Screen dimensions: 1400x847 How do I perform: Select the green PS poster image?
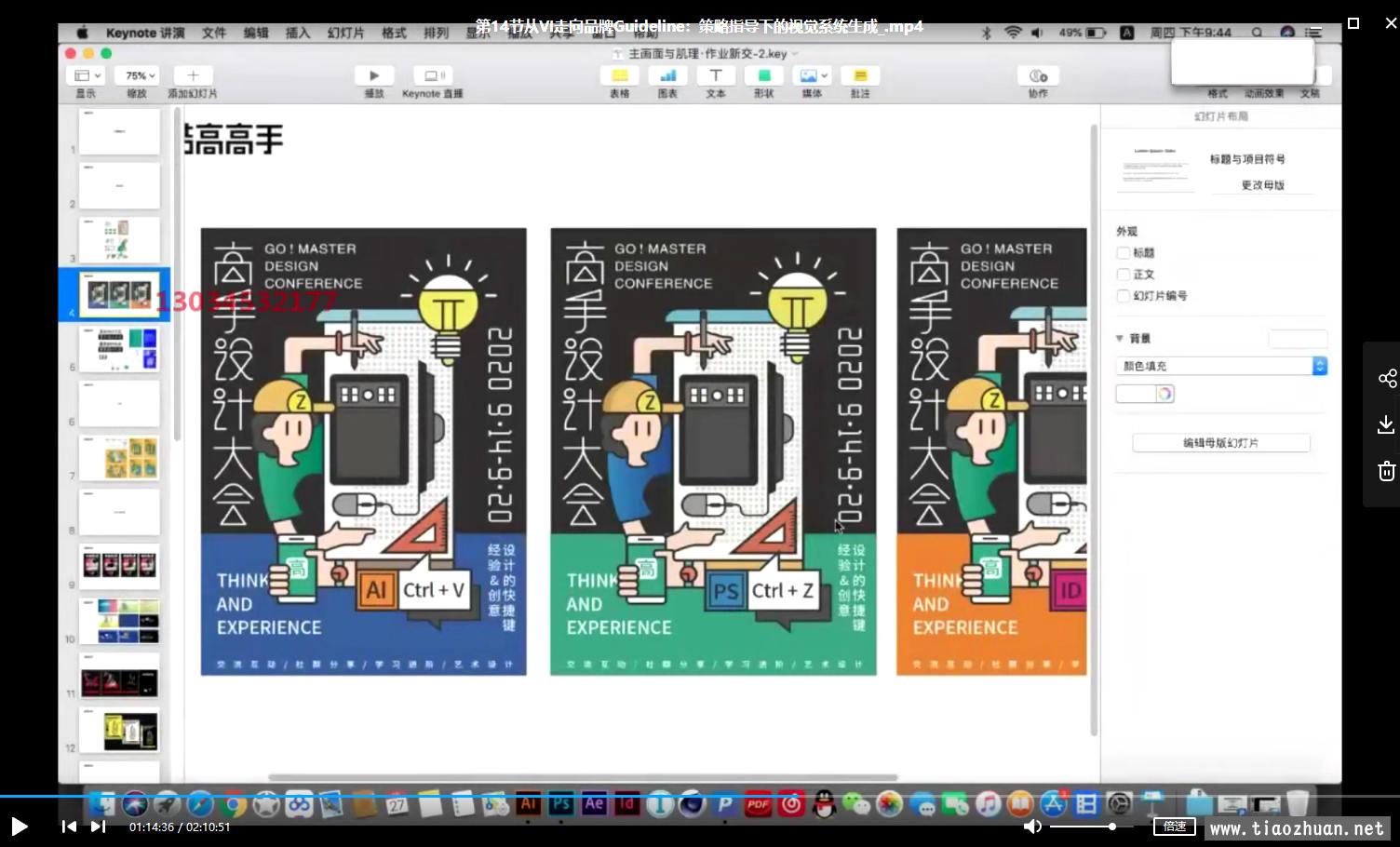click(x=713, y=451)
